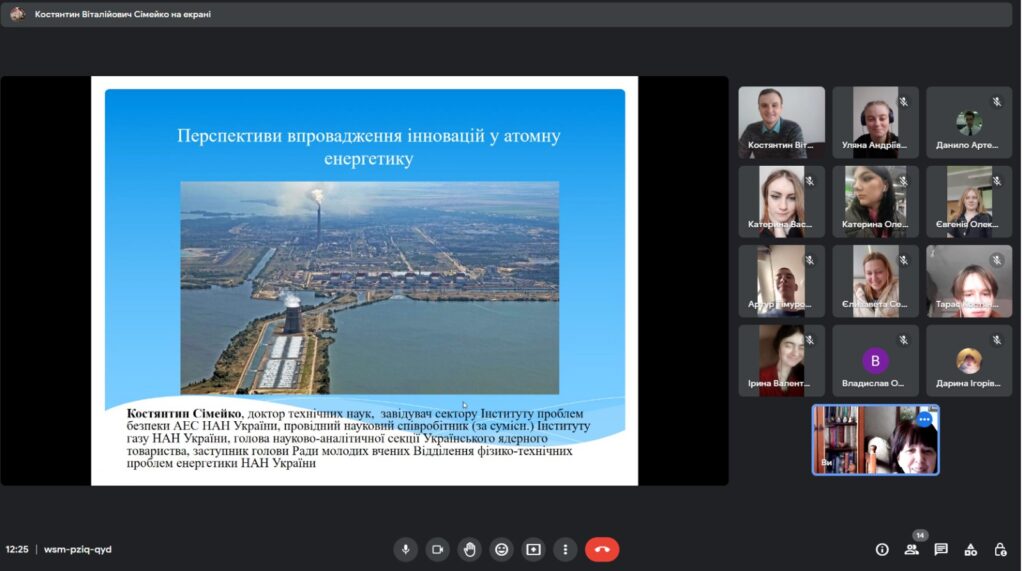This screenshot has width=1024, height=571.
Task: Open the chat messages panel
Action: click(x=941, y=549)
